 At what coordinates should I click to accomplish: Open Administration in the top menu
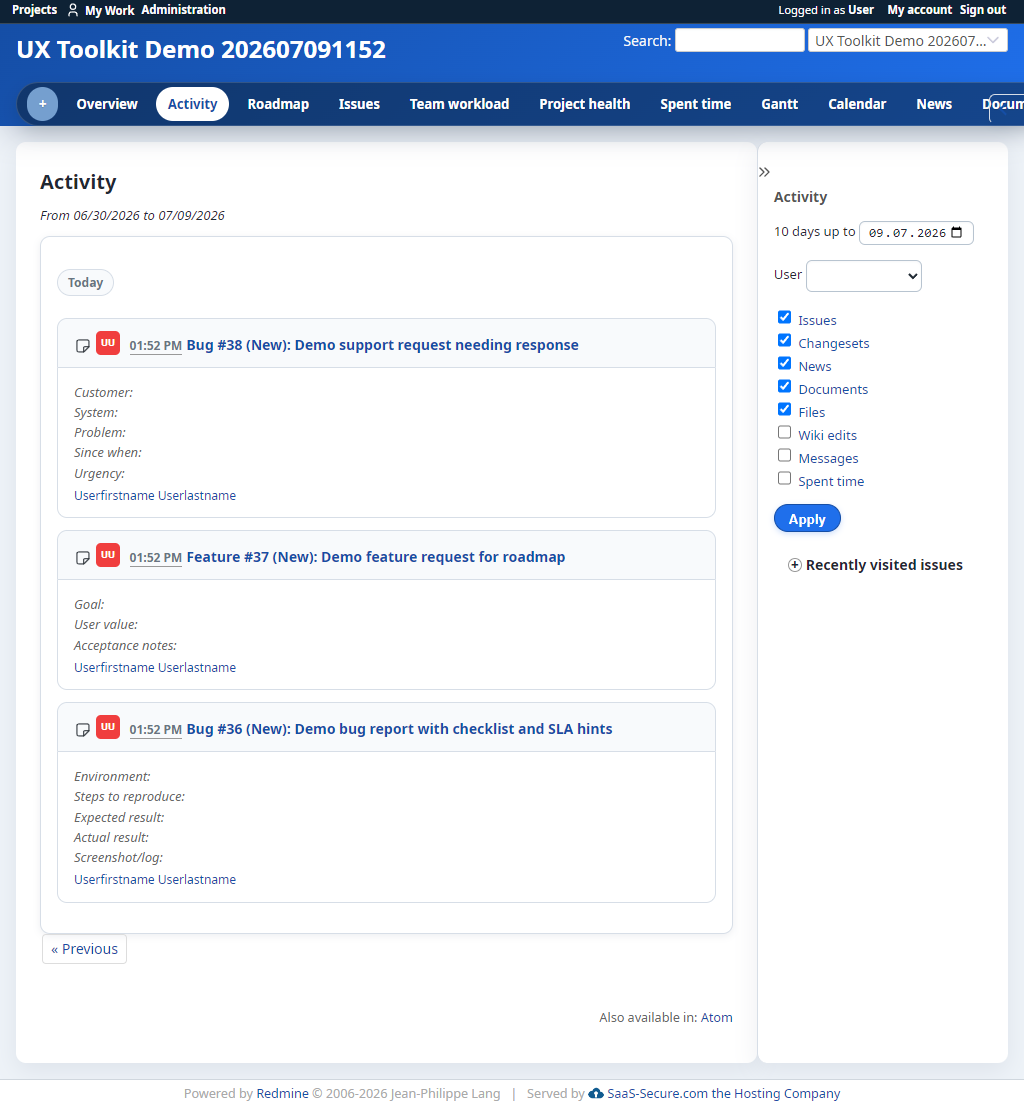coord(184,10)
